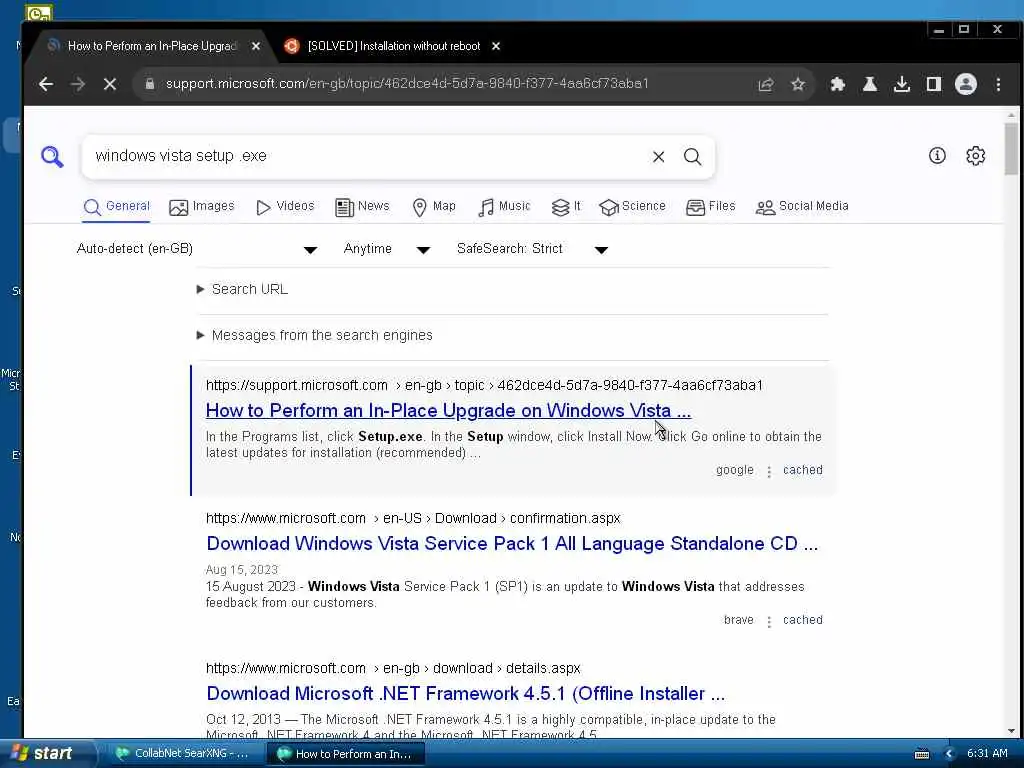Click the browser forward arrow
This screenshot has height=768, width=1024.
click(x=78, y=84)
